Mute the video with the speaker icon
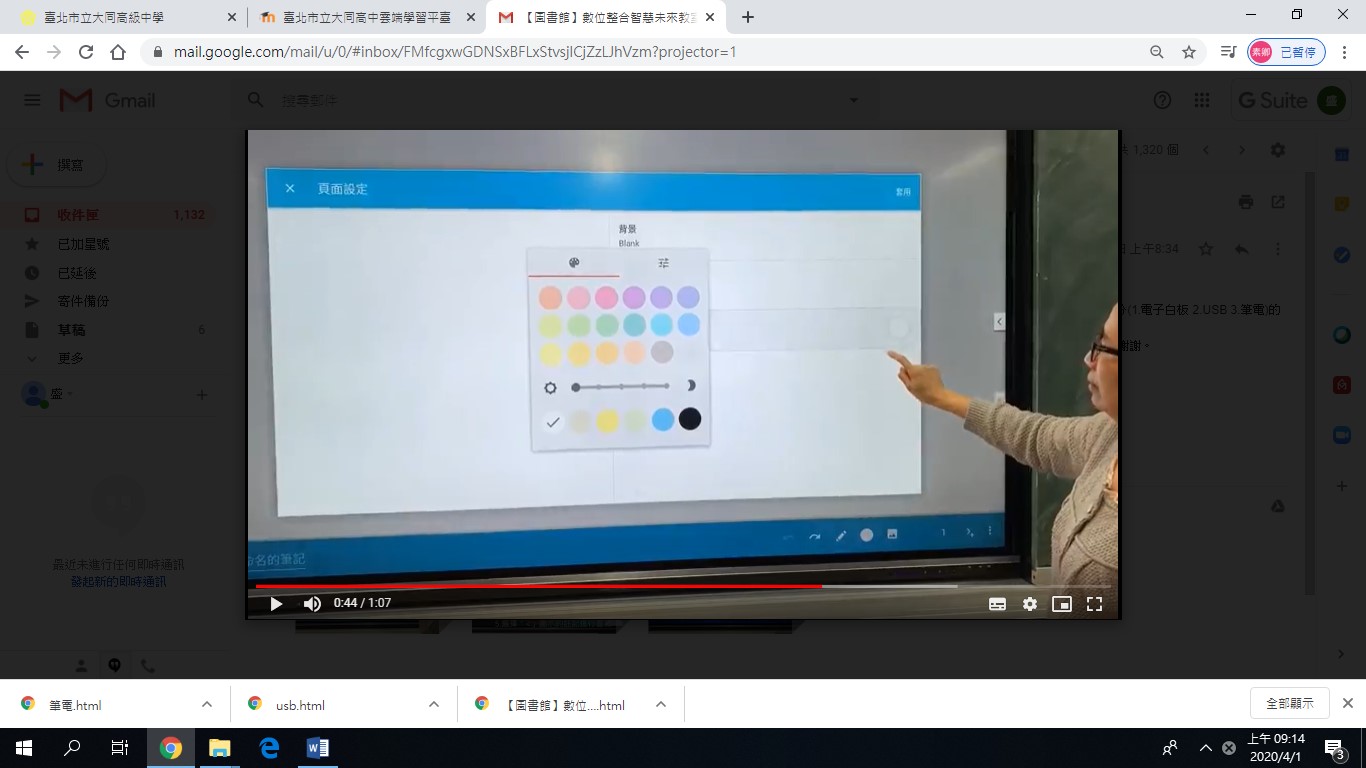The height and width of the screenshot is (768, 1366). (312, 604)
